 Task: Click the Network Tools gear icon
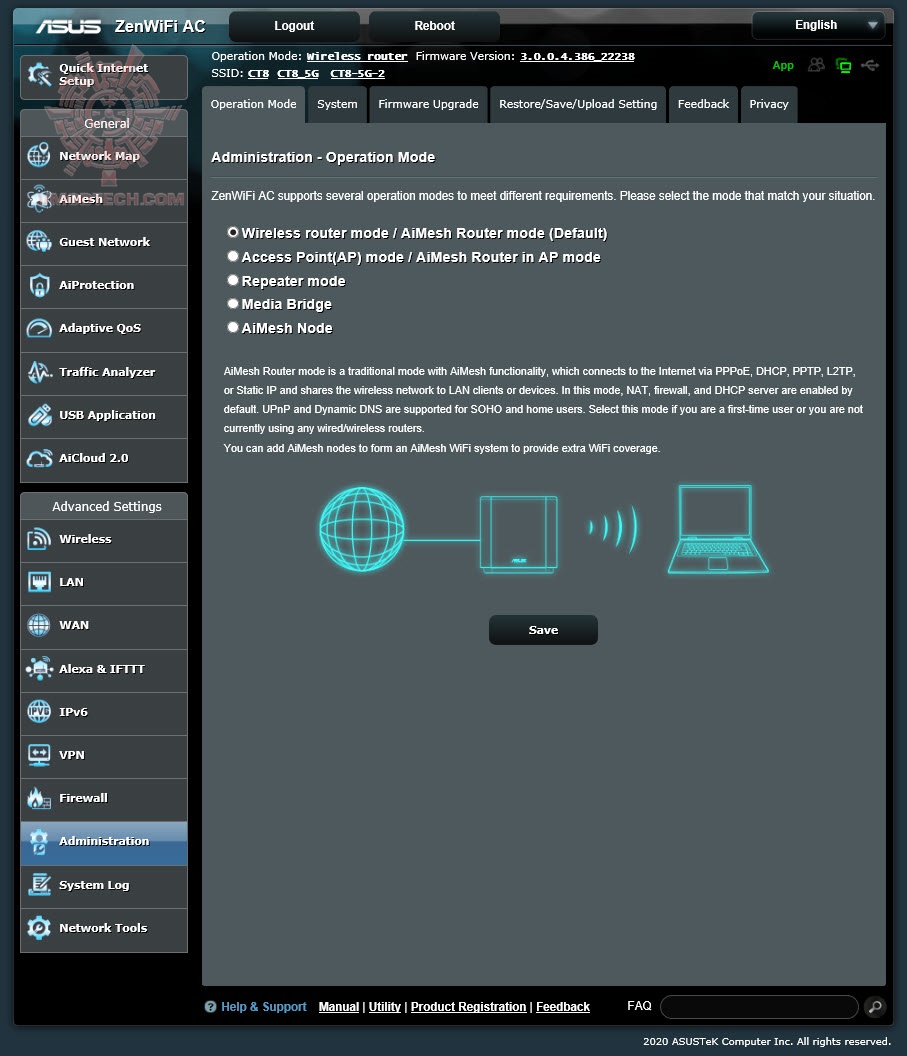[x=39, y=928]
